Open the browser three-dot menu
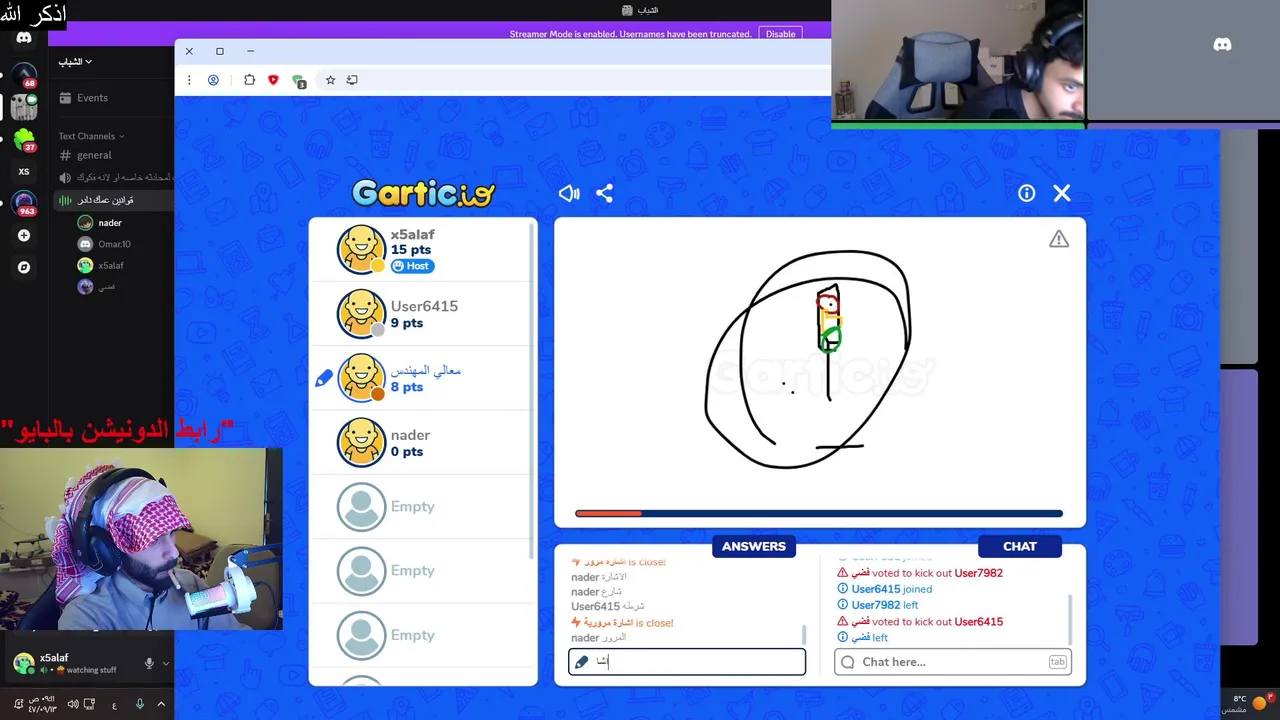Screen dimensions: 1280x720 (x=189, y=80)
